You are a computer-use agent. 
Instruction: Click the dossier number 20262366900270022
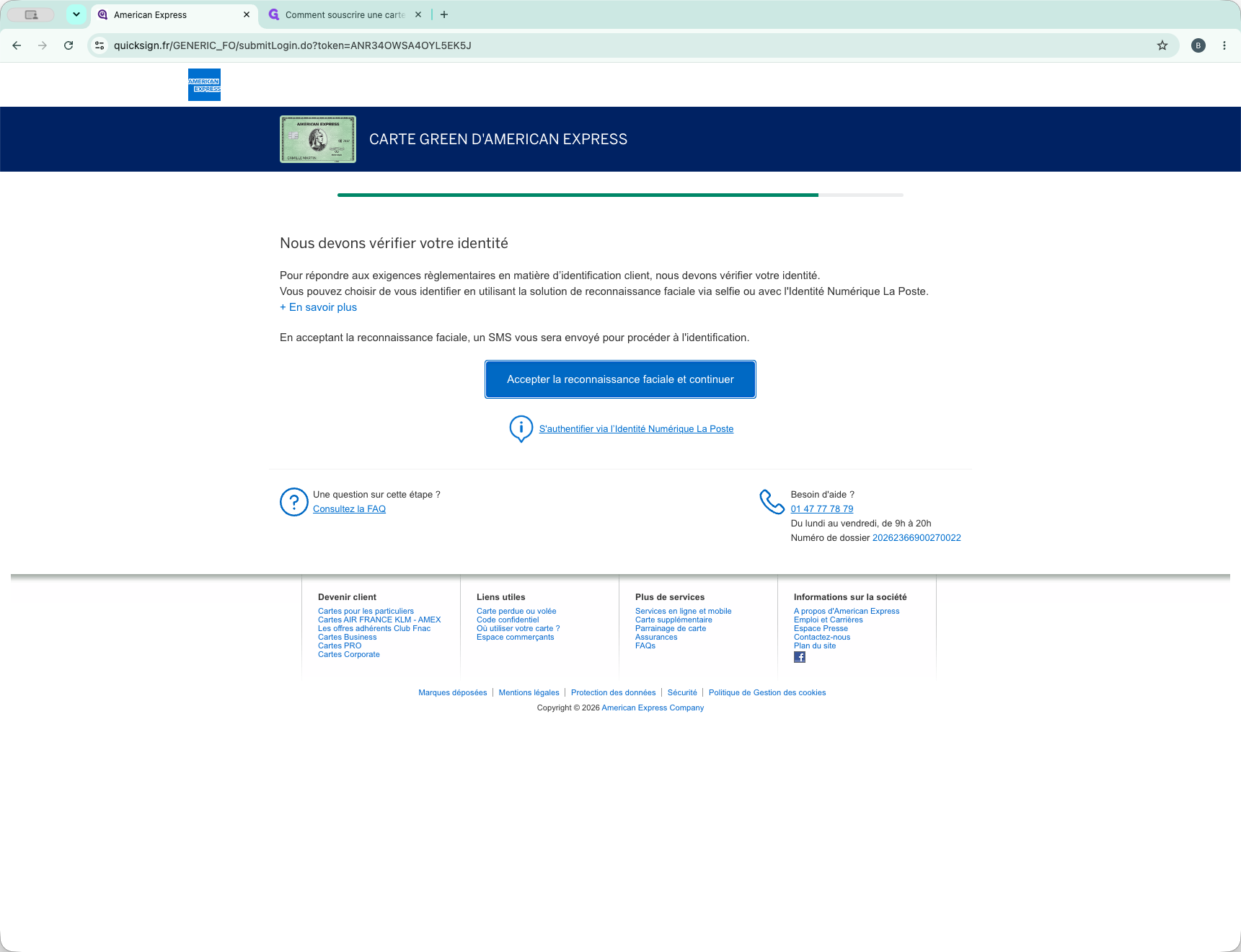point(917,538)
